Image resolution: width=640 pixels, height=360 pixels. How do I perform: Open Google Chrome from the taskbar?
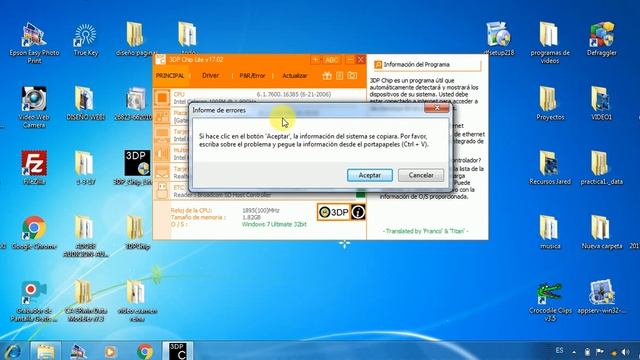[x=144, y=351]
